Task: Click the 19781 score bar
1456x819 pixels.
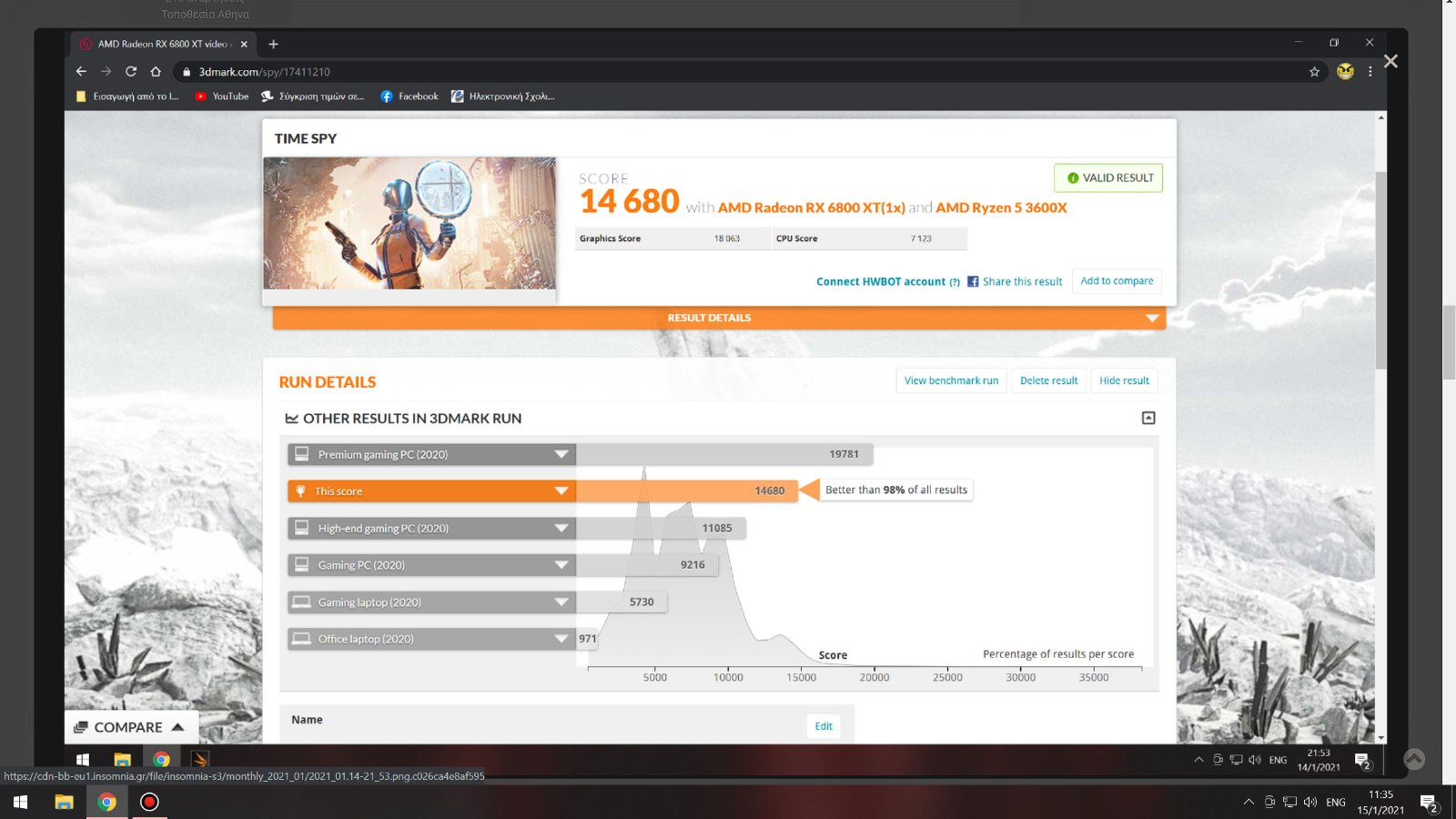Action: pos(724,454)
